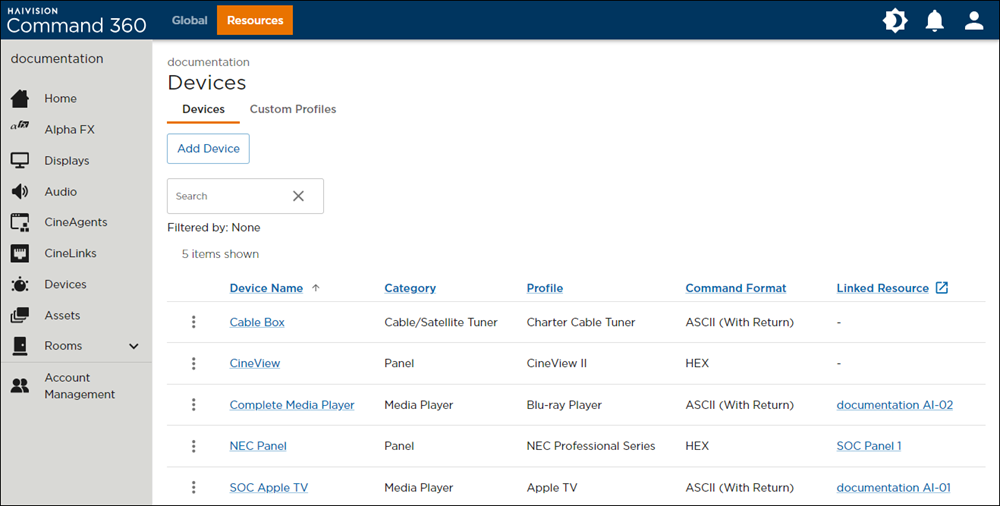Open Displays from the sidebar icon
This screenshot has height=506, width=1000.
click(x=20, y=161)
